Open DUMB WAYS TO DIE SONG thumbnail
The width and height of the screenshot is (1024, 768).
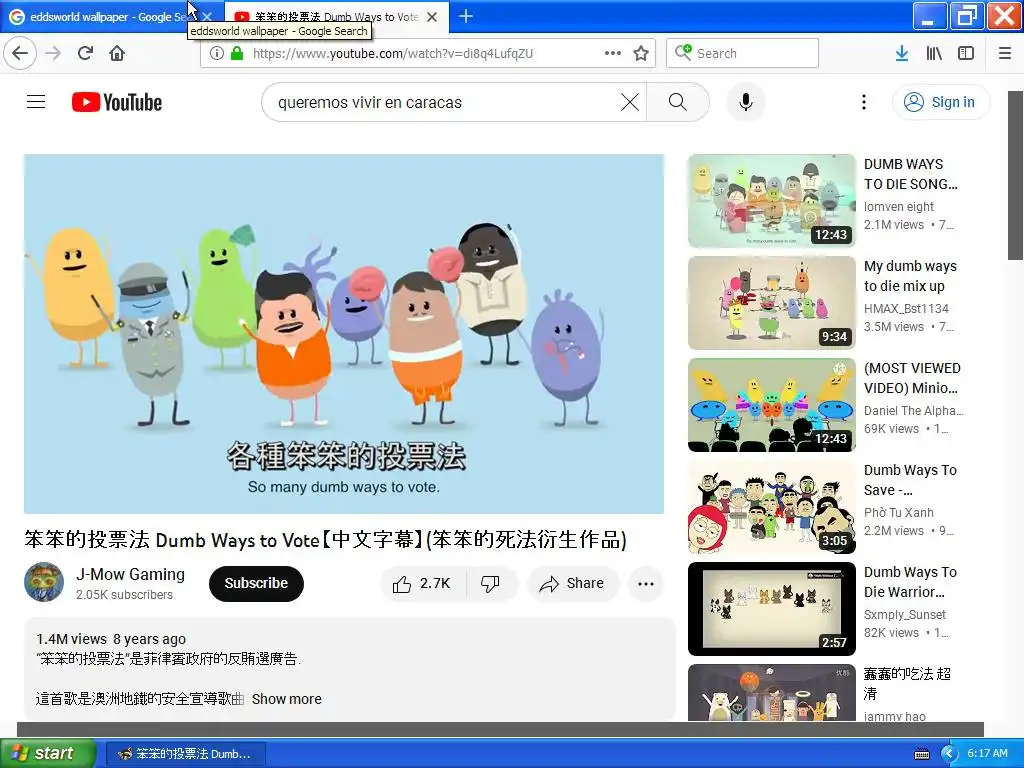pos(771,200)
